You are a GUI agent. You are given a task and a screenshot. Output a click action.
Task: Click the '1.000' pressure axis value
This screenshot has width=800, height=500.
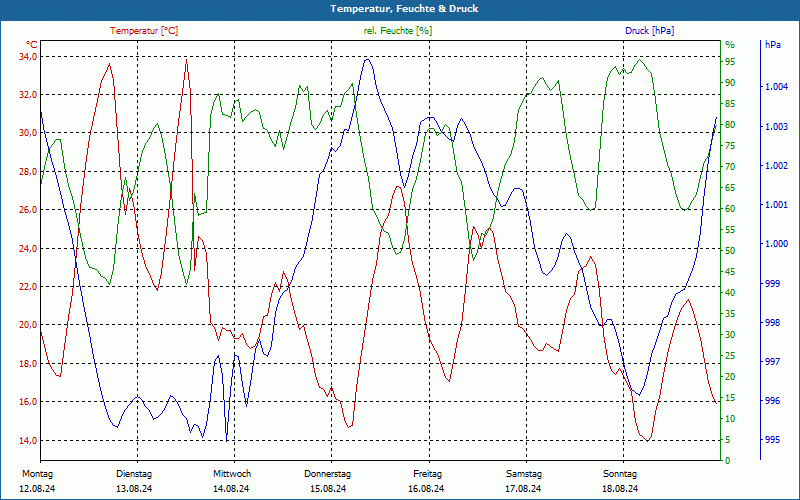(777, 244)
